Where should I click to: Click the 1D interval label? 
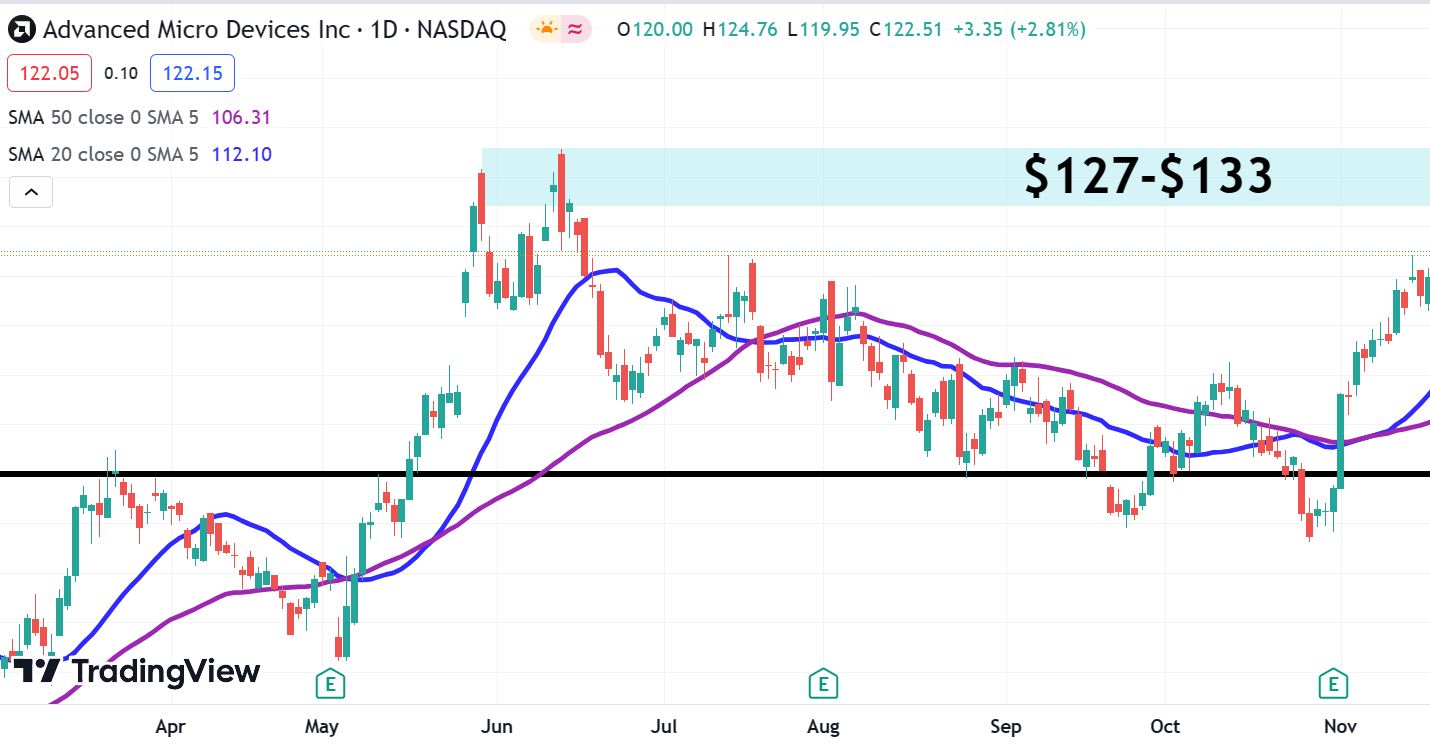pos(384,29)
